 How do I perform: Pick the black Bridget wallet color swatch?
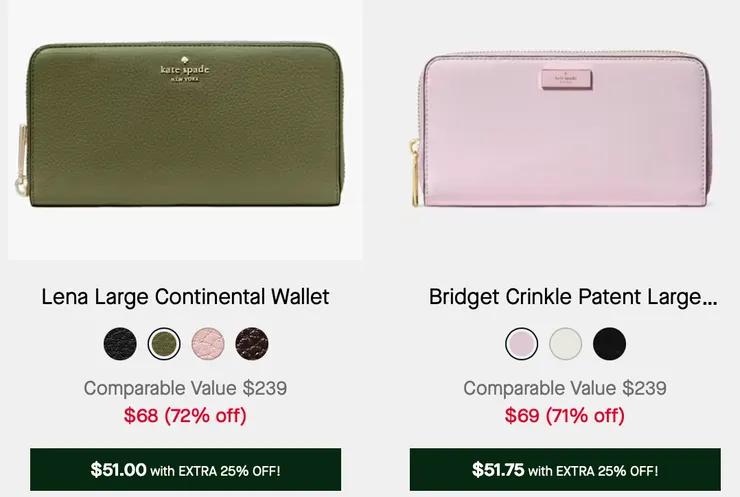coord(609,344)
